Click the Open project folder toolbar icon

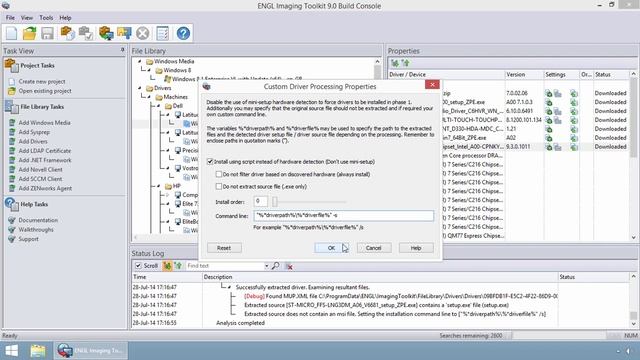coord(29,33)
